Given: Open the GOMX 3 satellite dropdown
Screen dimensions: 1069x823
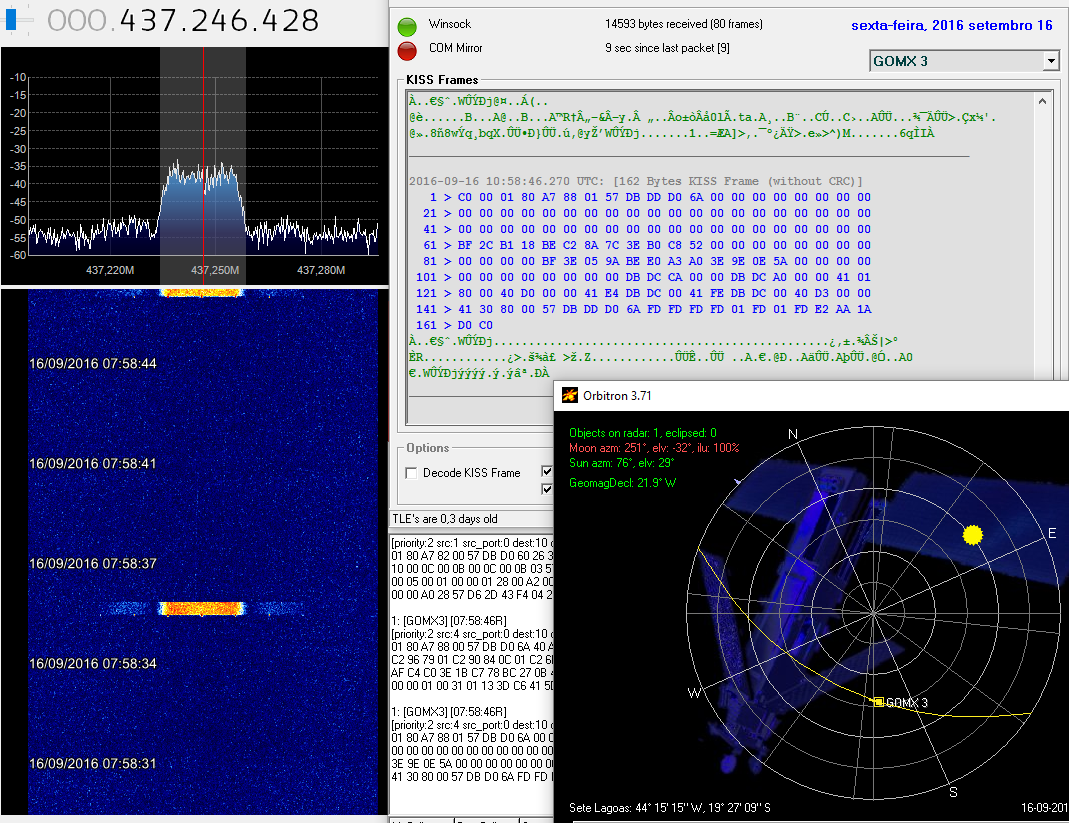Looking at the screenshot, I should (1050, 61).
